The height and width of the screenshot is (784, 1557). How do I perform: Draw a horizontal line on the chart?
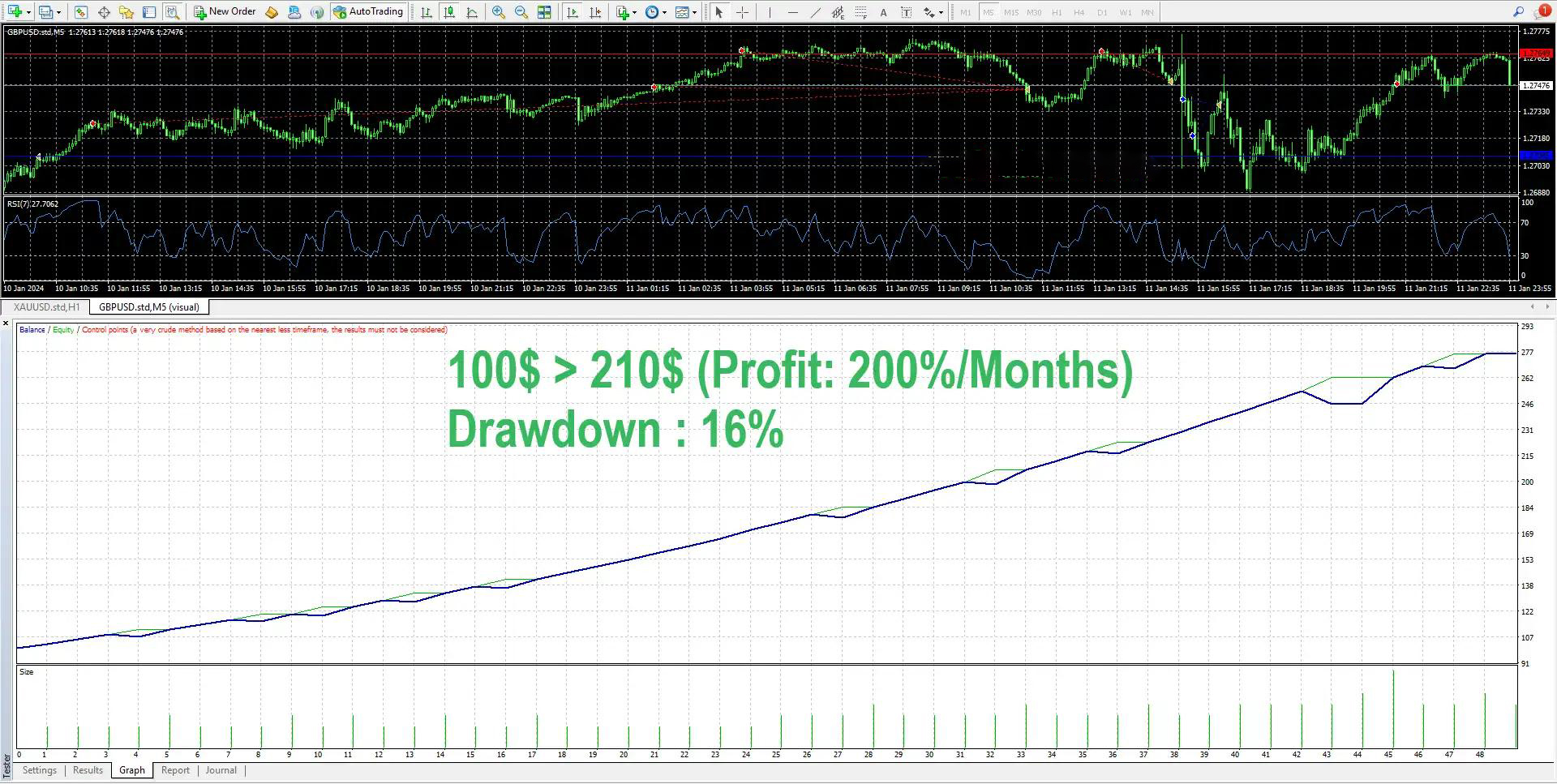[x=793, y=12]
